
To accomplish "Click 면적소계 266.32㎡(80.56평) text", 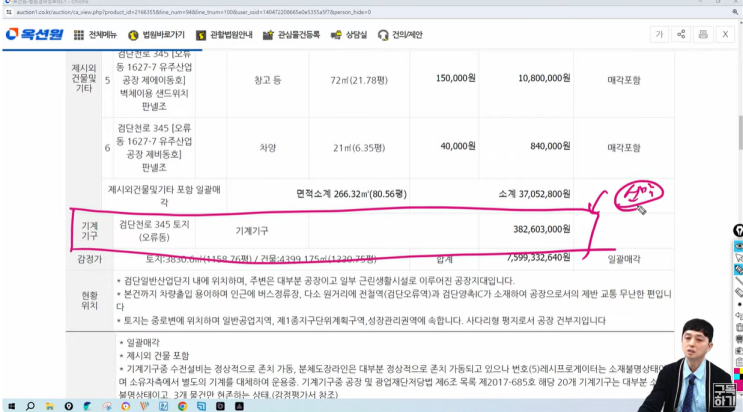I will coord(351,194).
